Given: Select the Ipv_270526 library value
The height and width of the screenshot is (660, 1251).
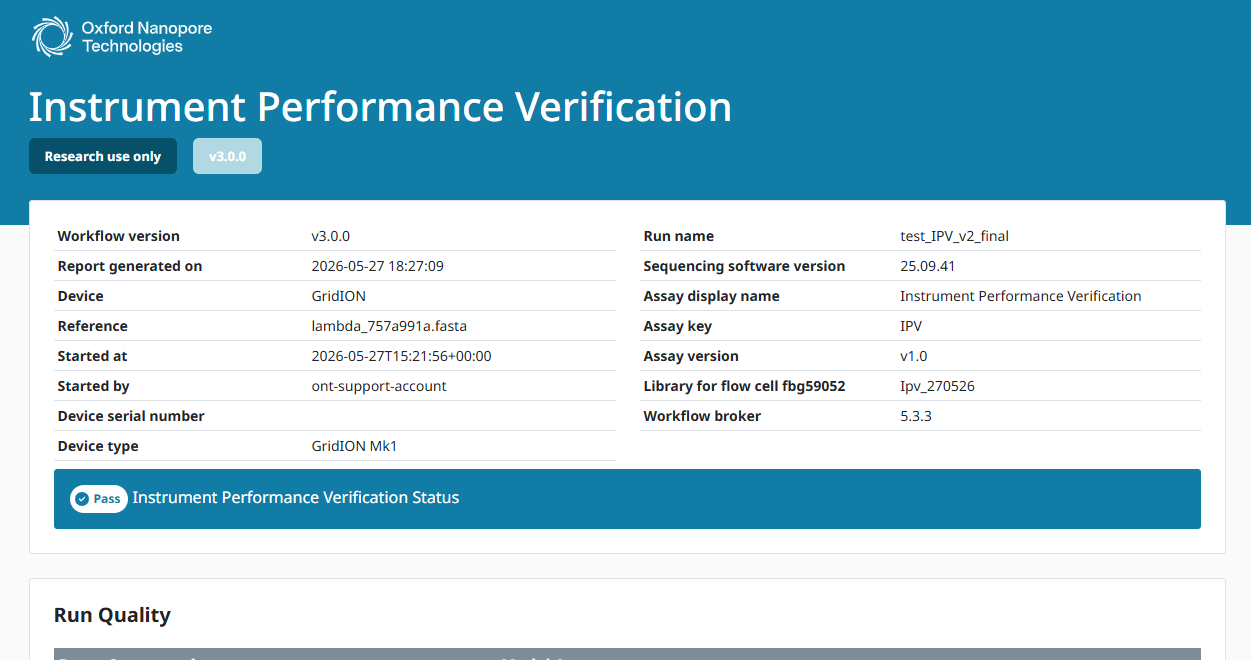Looking at the screenshot, I should [x=938, y=386].
